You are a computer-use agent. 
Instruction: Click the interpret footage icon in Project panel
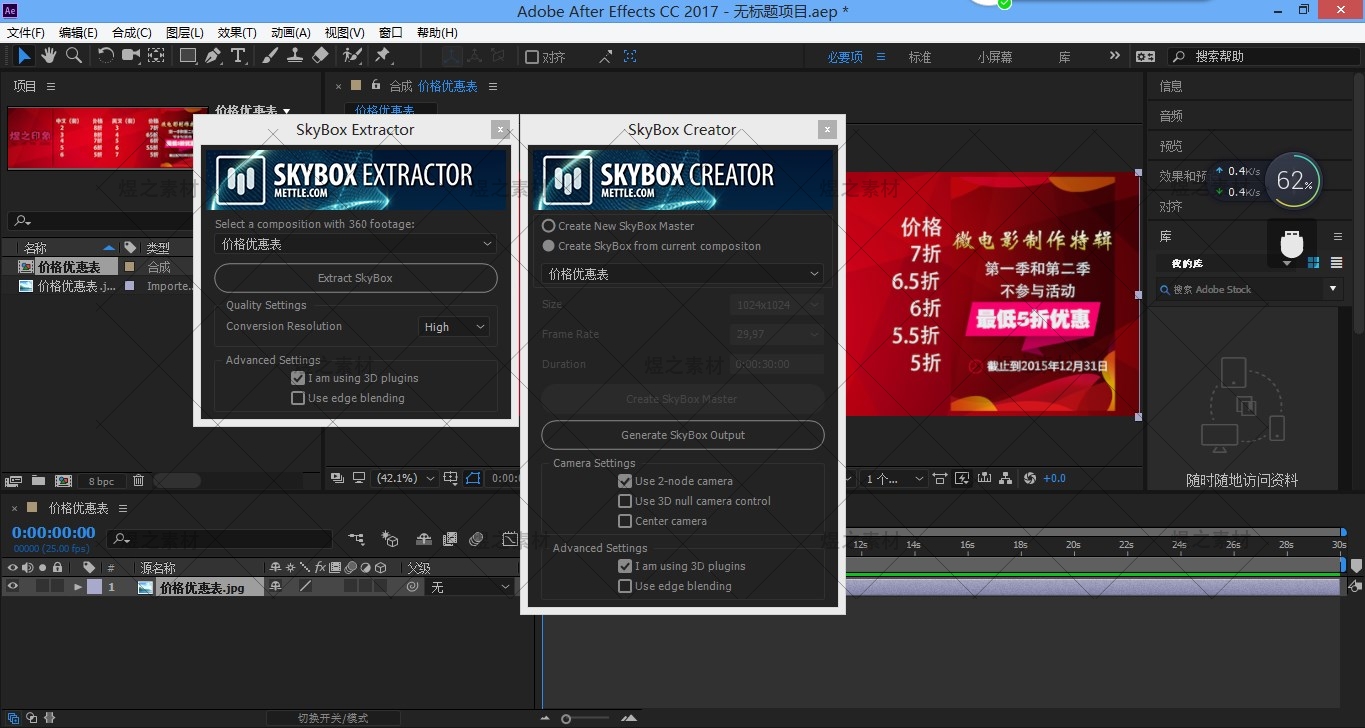coord(14,481)
